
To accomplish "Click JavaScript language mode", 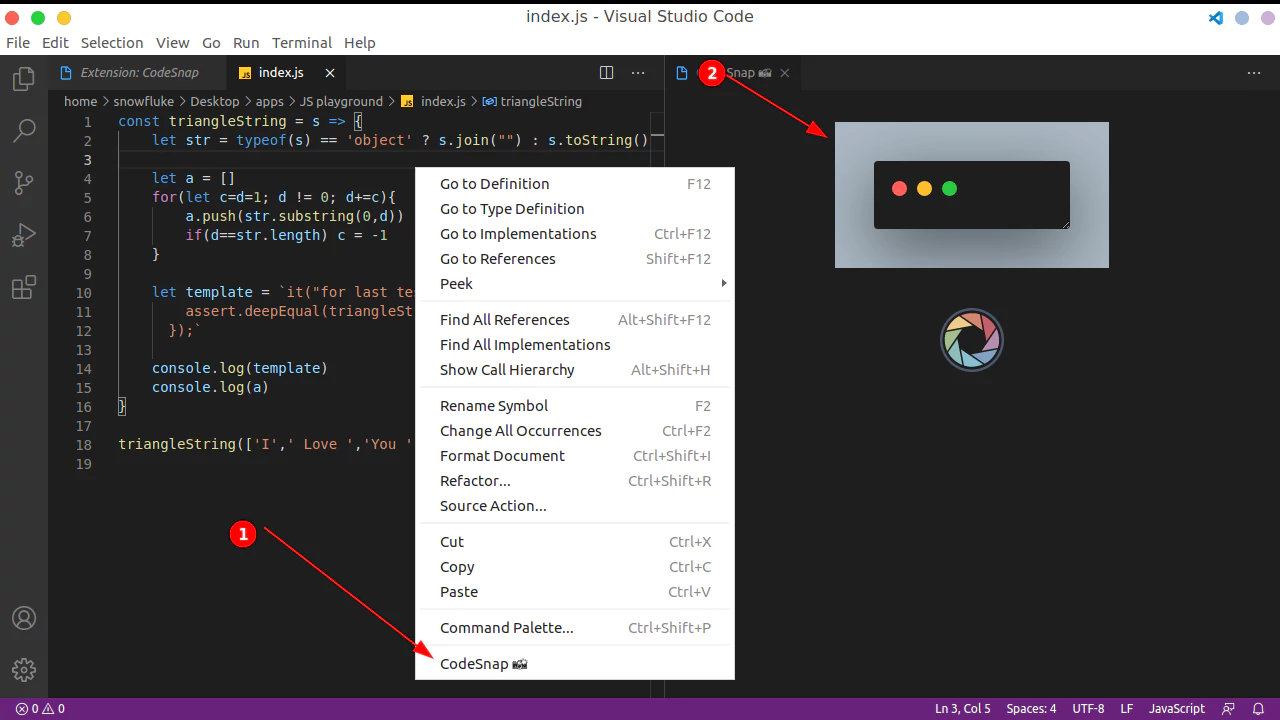I will point(1177,709).
